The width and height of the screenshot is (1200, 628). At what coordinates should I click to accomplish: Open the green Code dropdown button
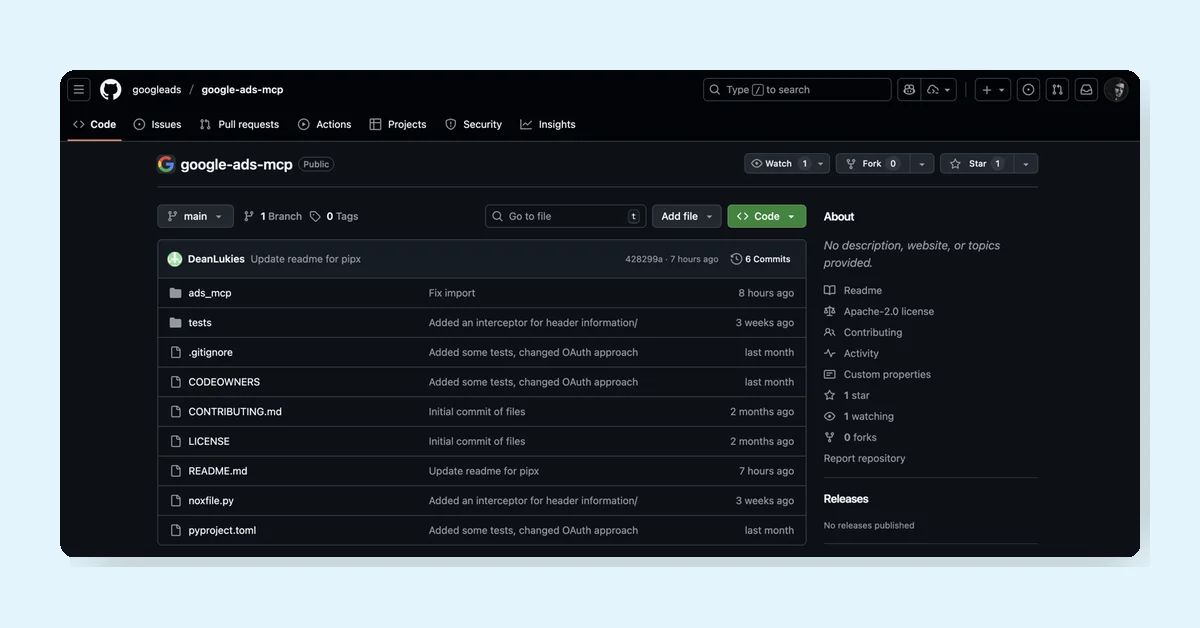(767, 217)
